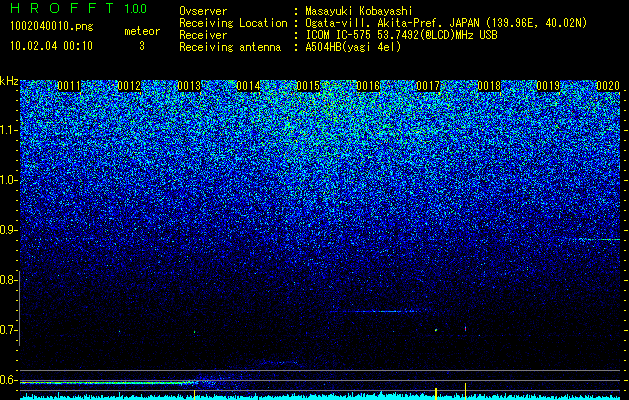Click time marker 0016
The width and height of the screenshot is (629, 400).
[368, 86]
